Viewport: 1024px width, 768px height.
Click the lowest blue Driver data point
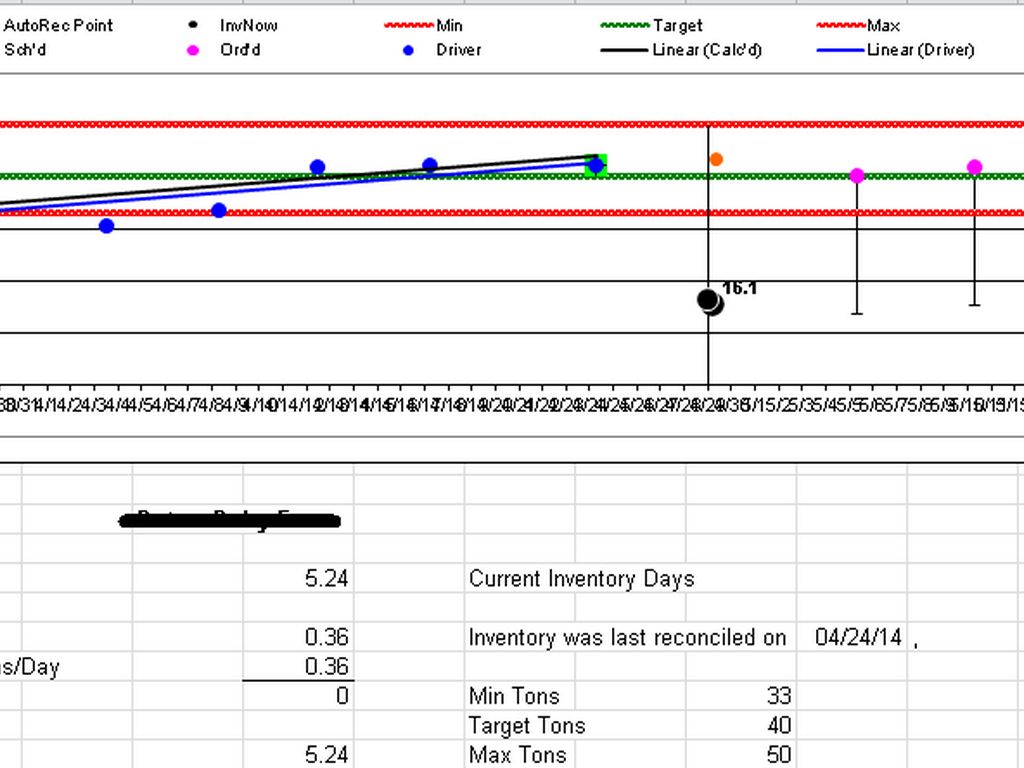point(107,226)
